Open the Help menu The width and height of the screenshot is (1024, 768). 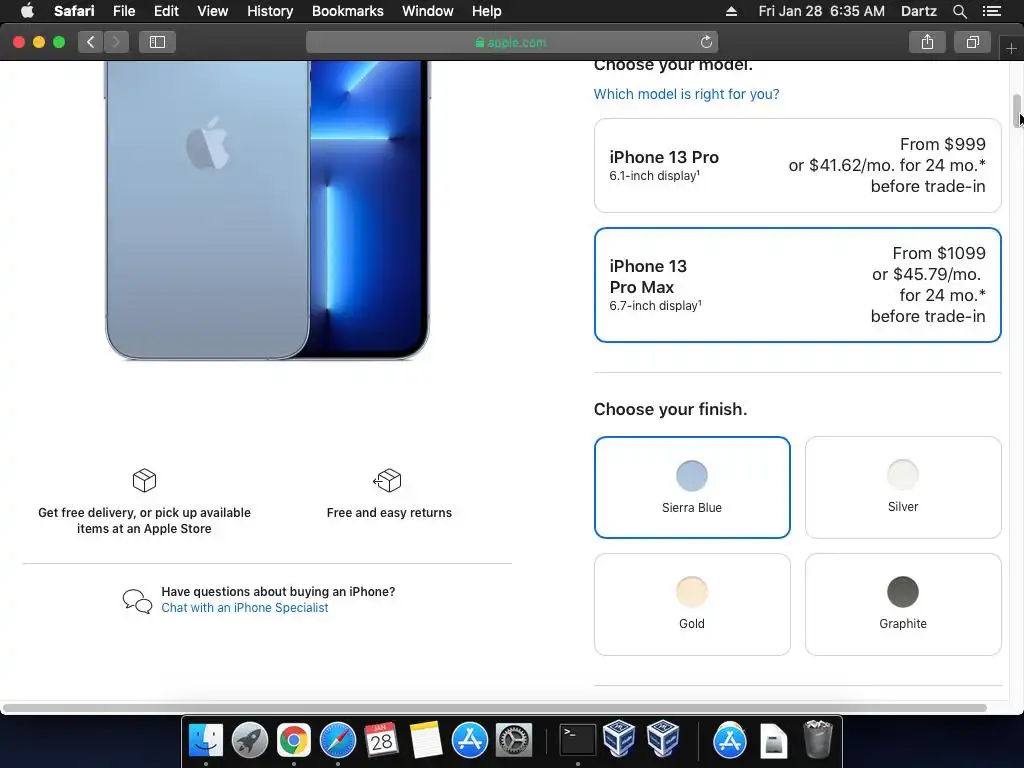click(x=487, y=11)
